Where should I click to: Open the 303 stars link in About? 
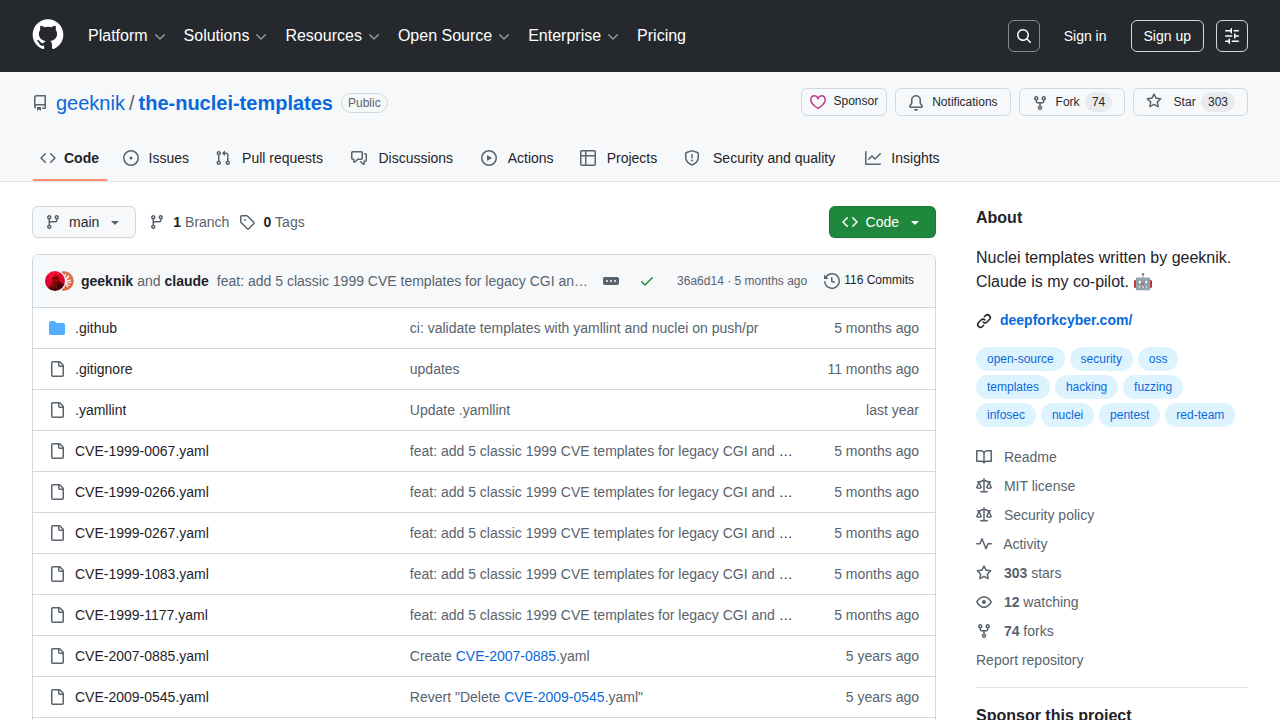pyautogui.click(x=1033, y=573)
